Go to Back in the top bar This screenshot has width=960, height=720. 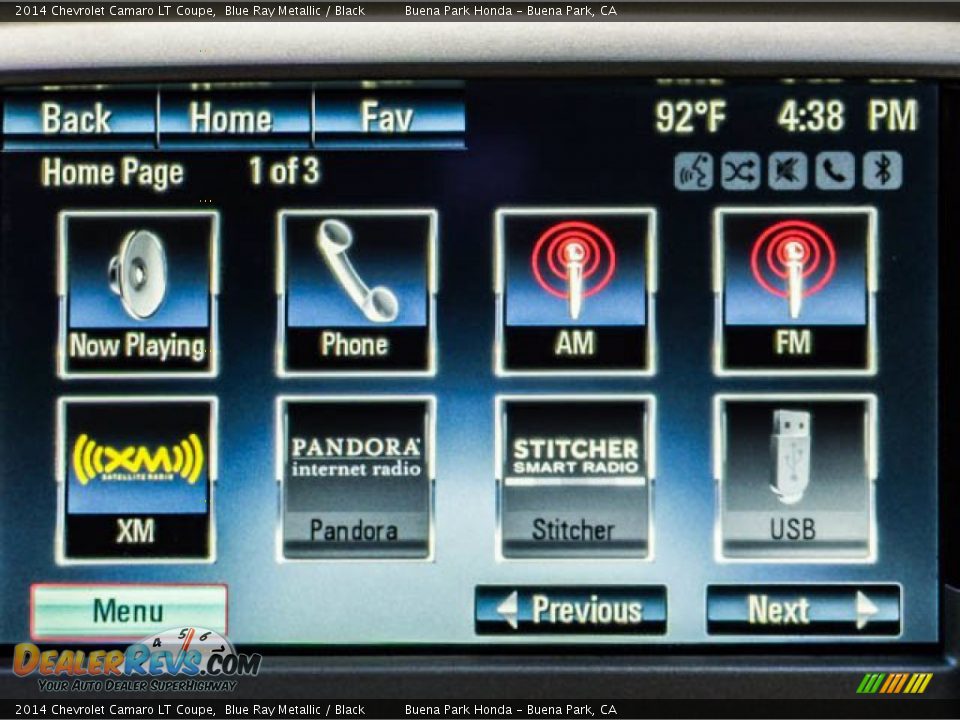pyautogui.click(x=79, y=118)
